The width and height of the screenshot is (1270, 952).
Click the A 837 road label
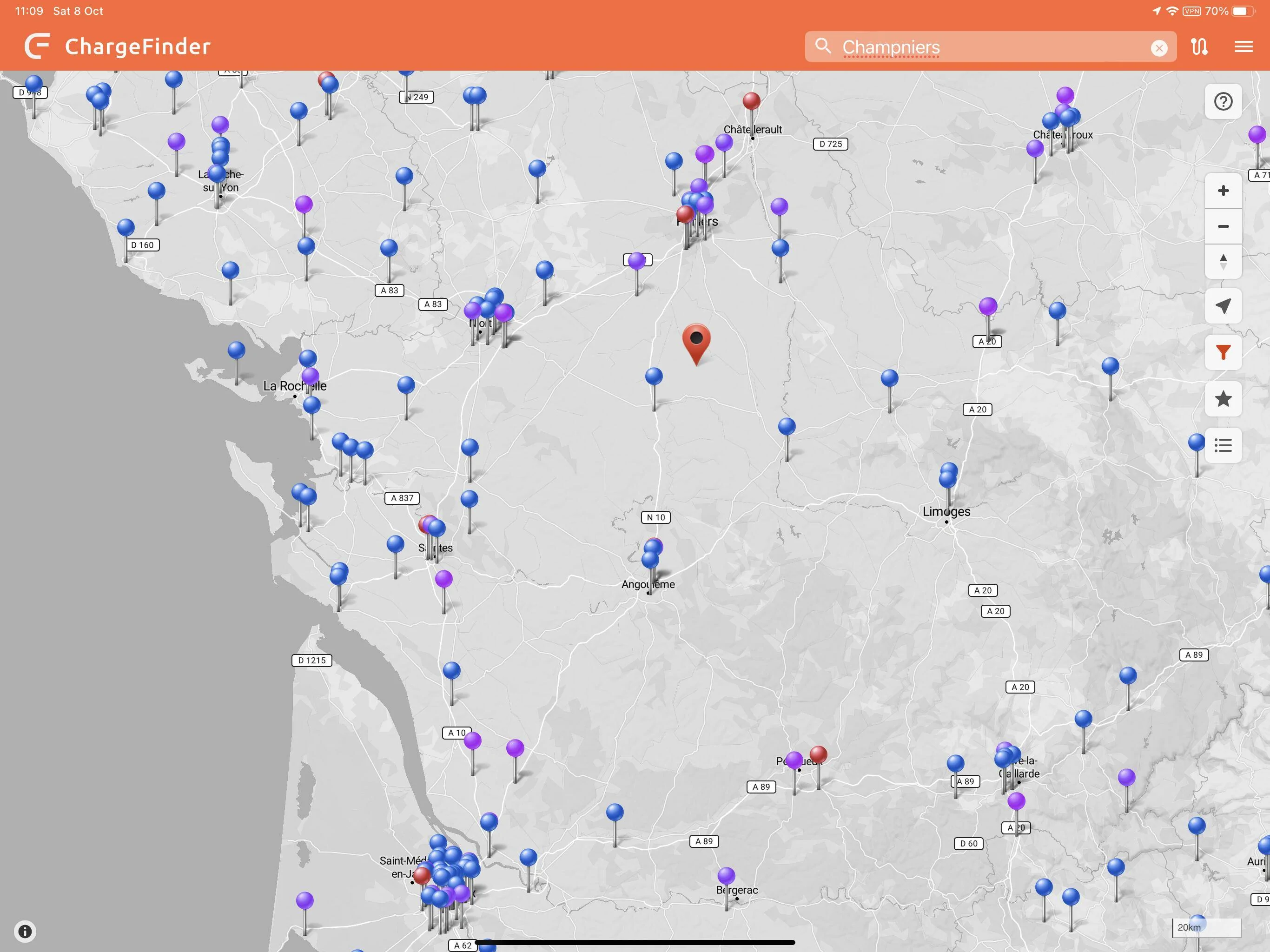coord(402,498)
